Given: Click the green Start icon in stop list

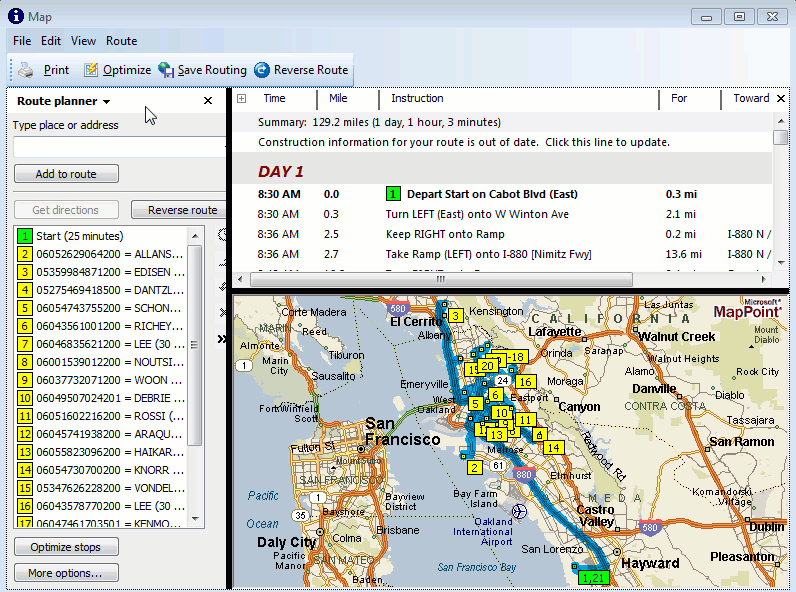Looking at the screenshot, I should (24, 236).
